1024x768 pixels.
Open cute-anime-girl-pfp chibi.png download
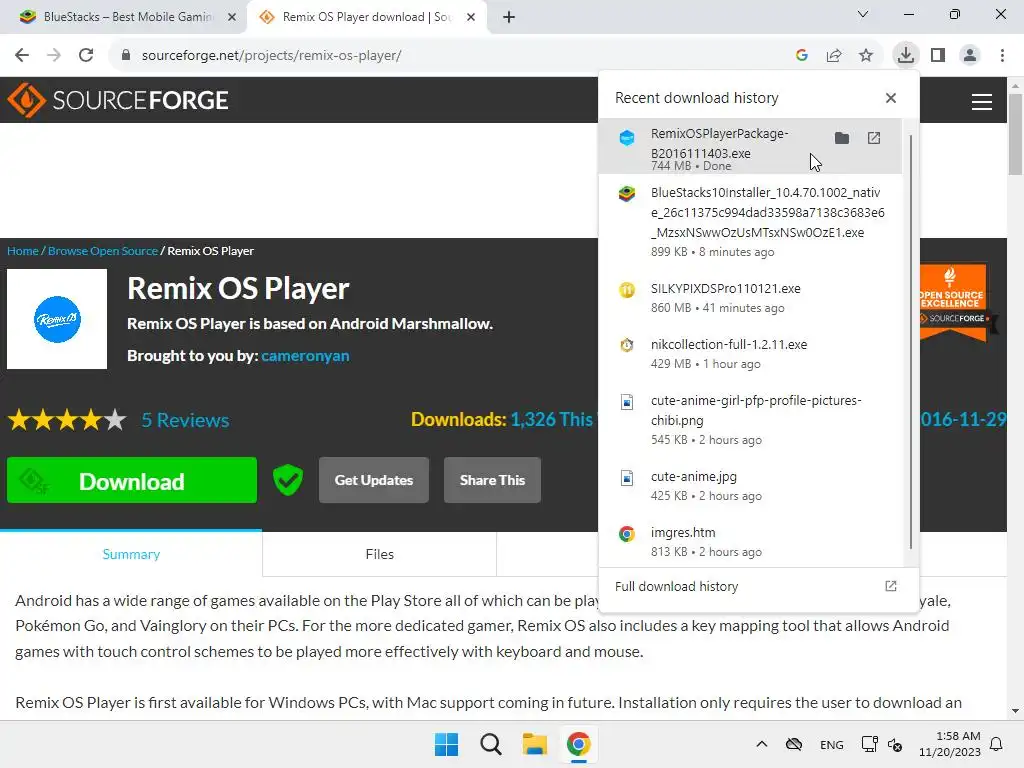750,419
